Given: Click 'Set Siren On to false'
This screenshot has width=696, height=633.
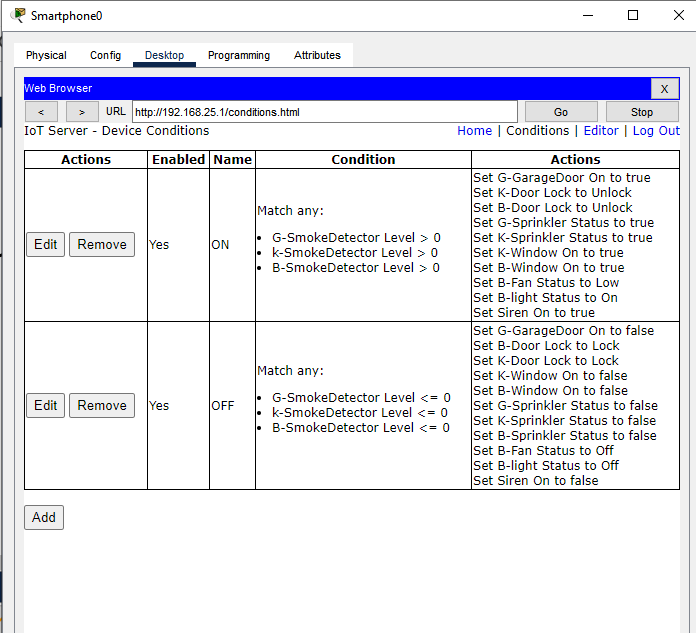Looking at the screenshot, I should pyautogui.click(x=536, y=481).
